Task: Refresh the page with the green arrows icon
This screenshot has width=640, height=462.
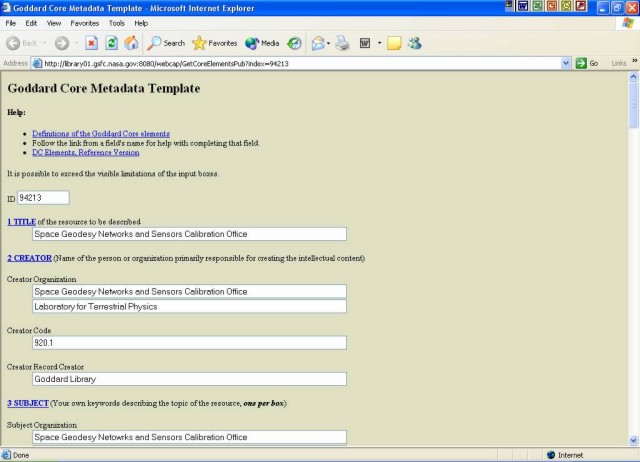Action: click(x=111, y=43)
